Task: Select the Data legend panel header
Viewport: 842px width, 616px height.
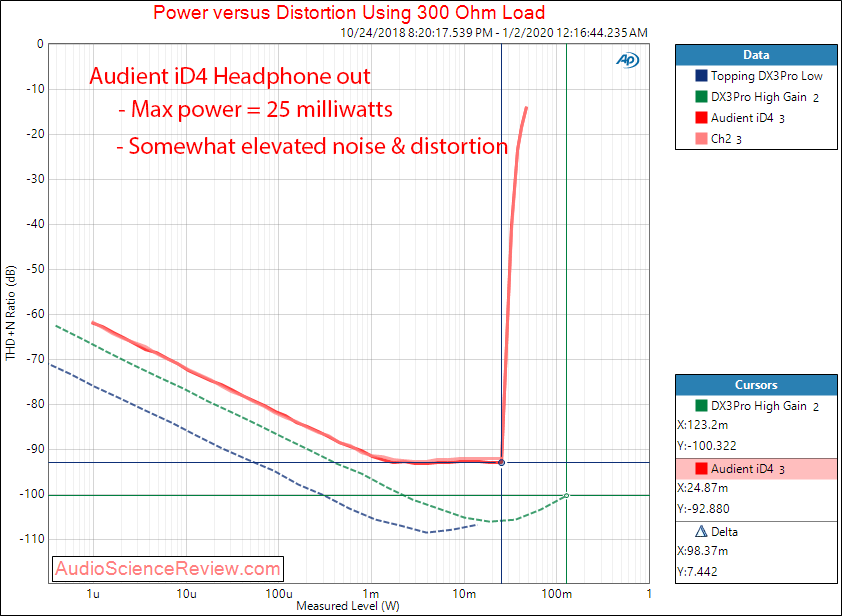Action: coord(756,55)
